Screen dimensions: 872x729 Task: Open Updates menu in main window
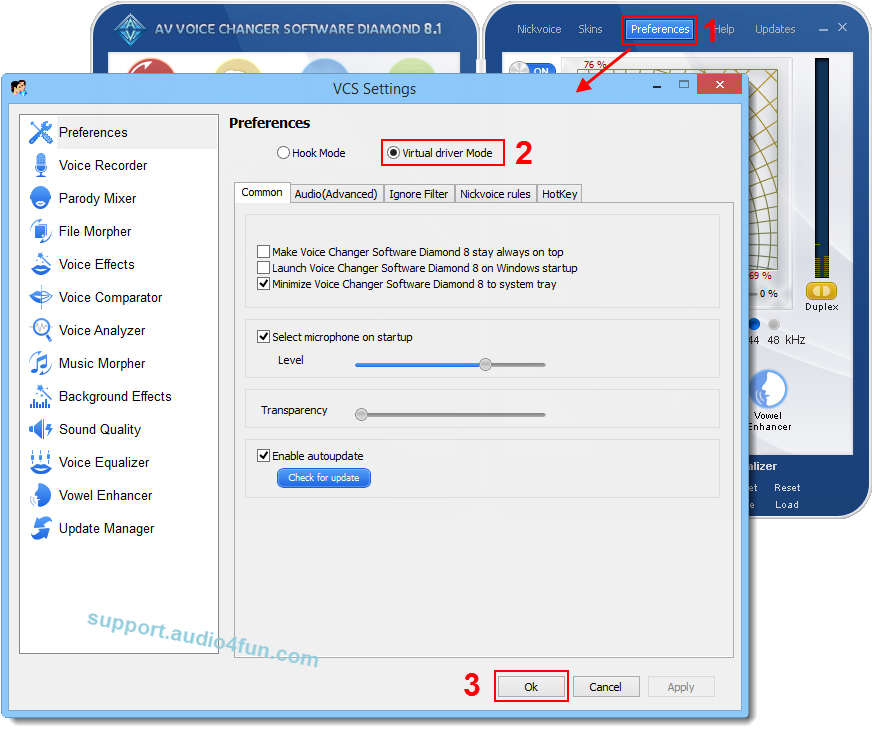tap(775, 29)
